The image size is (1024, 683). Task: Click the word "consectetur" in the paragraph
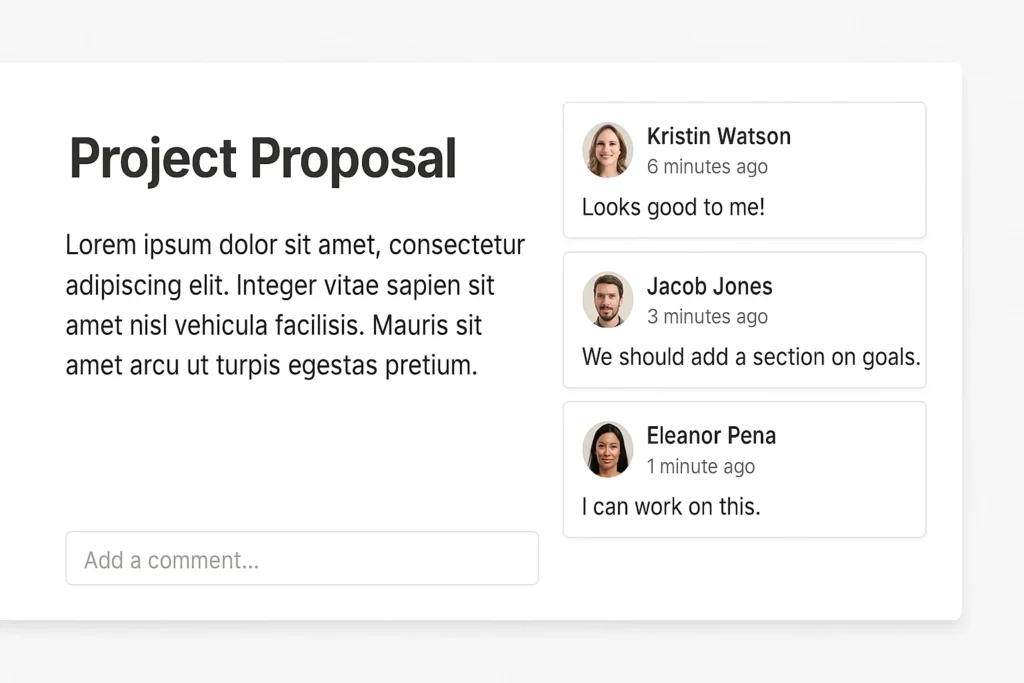(x=456, y=245)
